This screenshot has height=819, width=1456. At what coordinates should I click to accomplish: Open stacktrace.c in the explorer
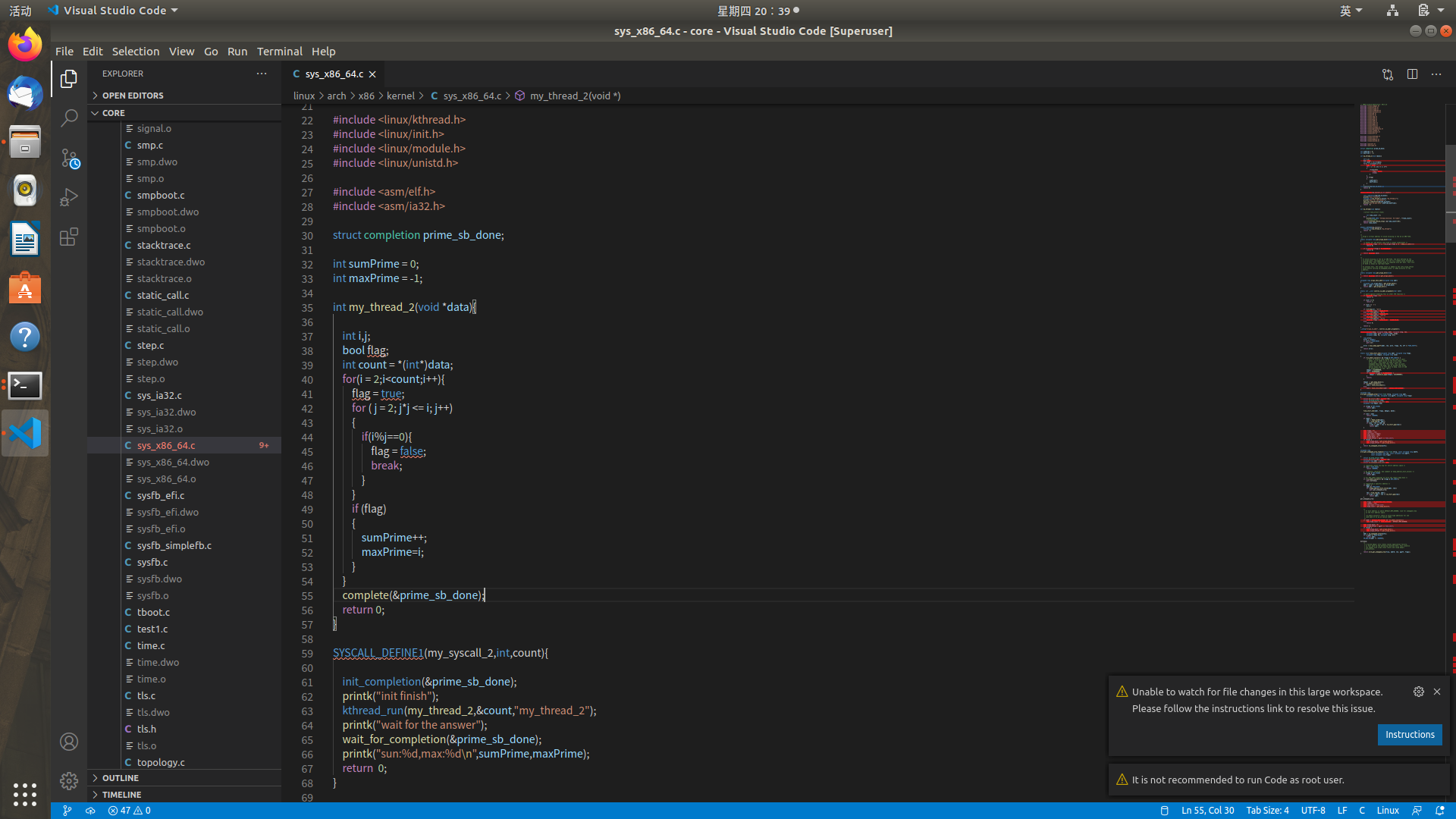click(184, 246)
